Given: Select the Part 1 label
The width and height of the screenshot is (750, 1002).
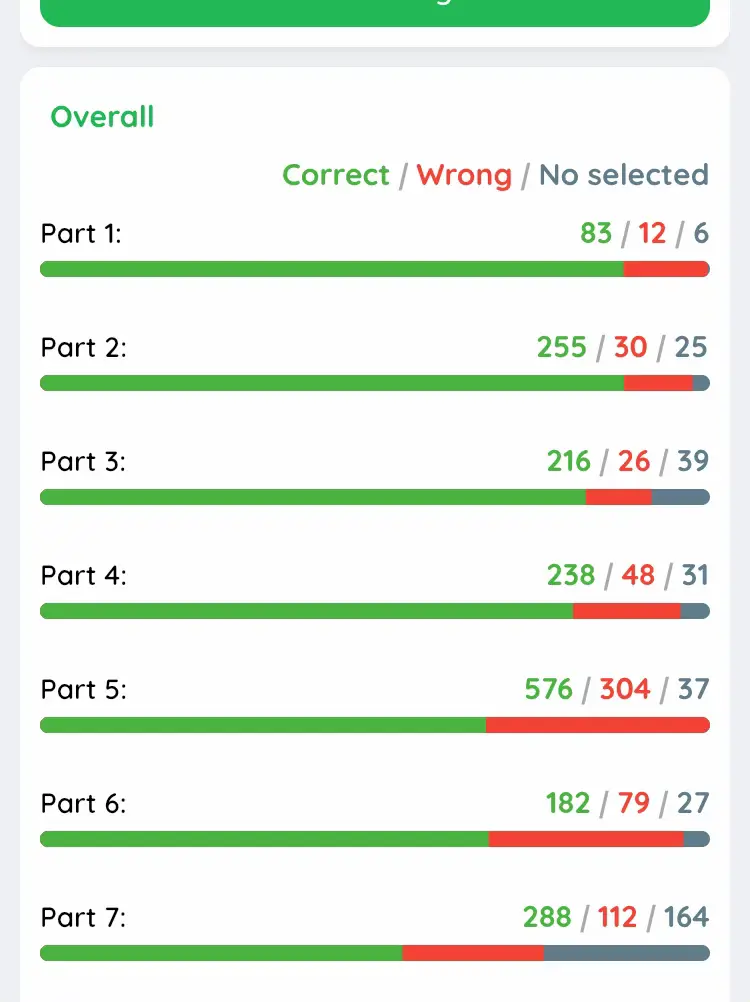Looking at the screenshot, I should pos(80,233).
